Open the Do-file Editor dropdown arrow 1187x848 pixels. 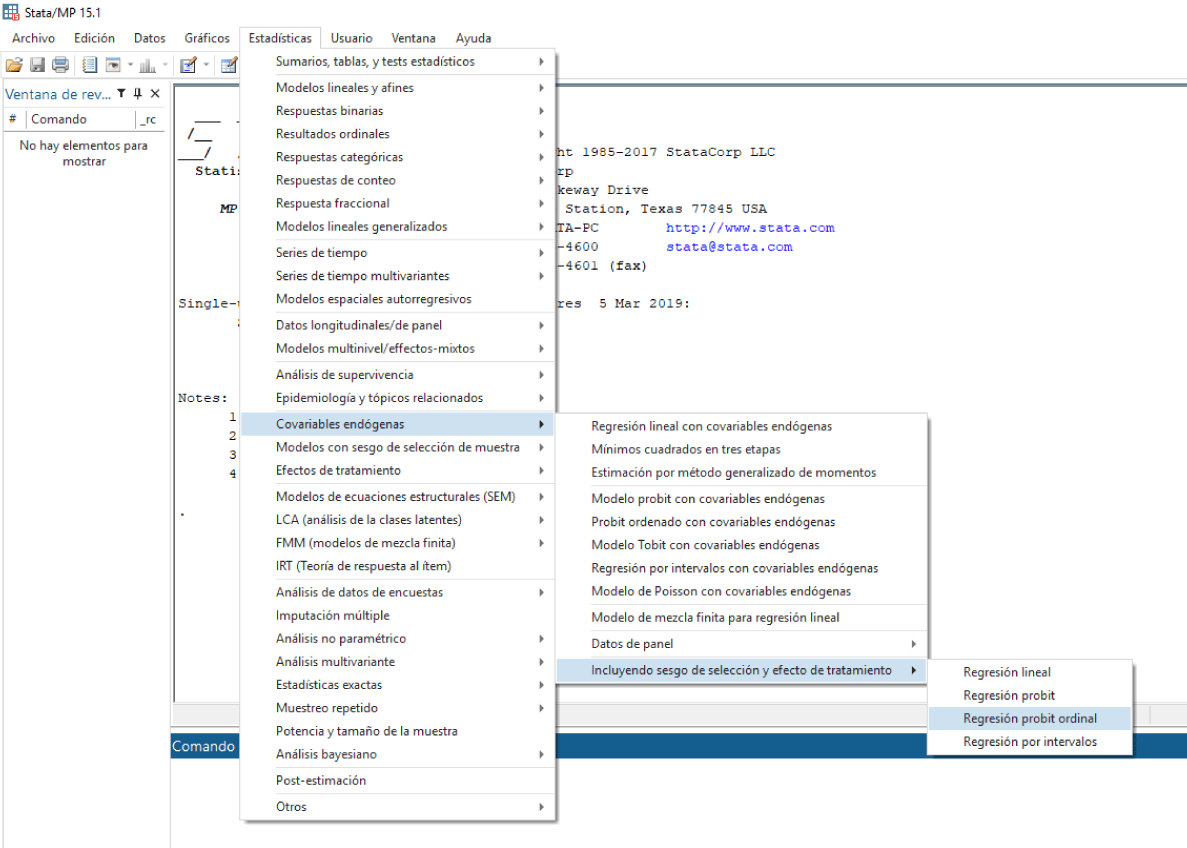pyautogui.click(x=206, y=65)
